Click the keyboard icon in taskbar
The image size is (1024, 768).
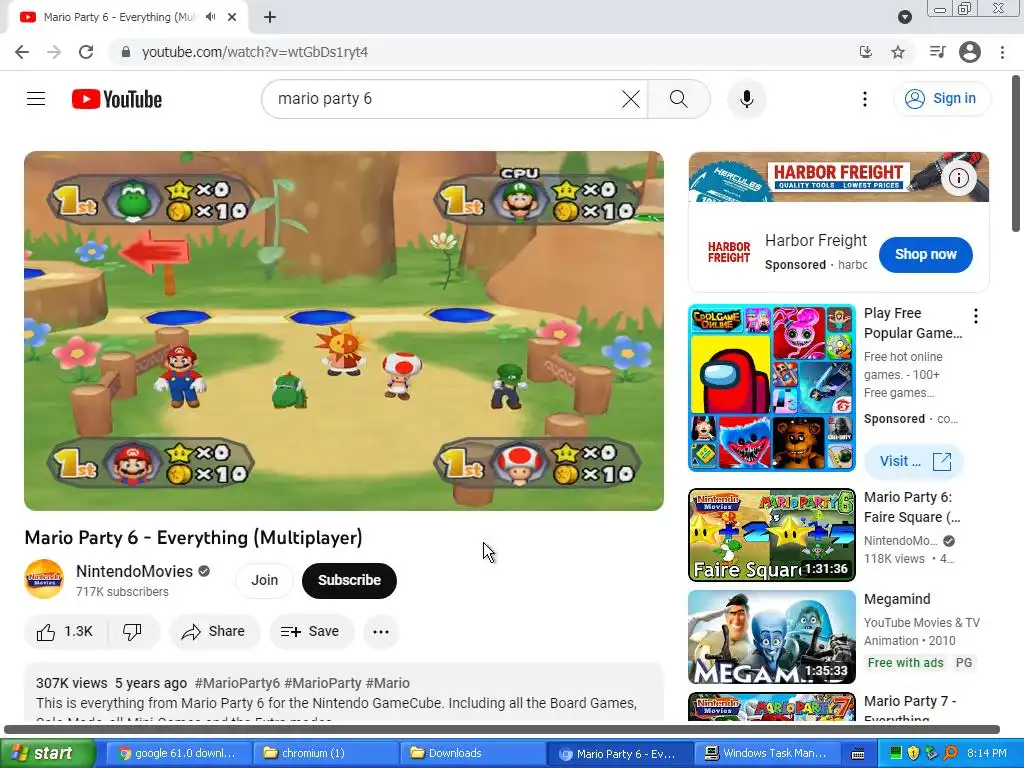point(858,754)
